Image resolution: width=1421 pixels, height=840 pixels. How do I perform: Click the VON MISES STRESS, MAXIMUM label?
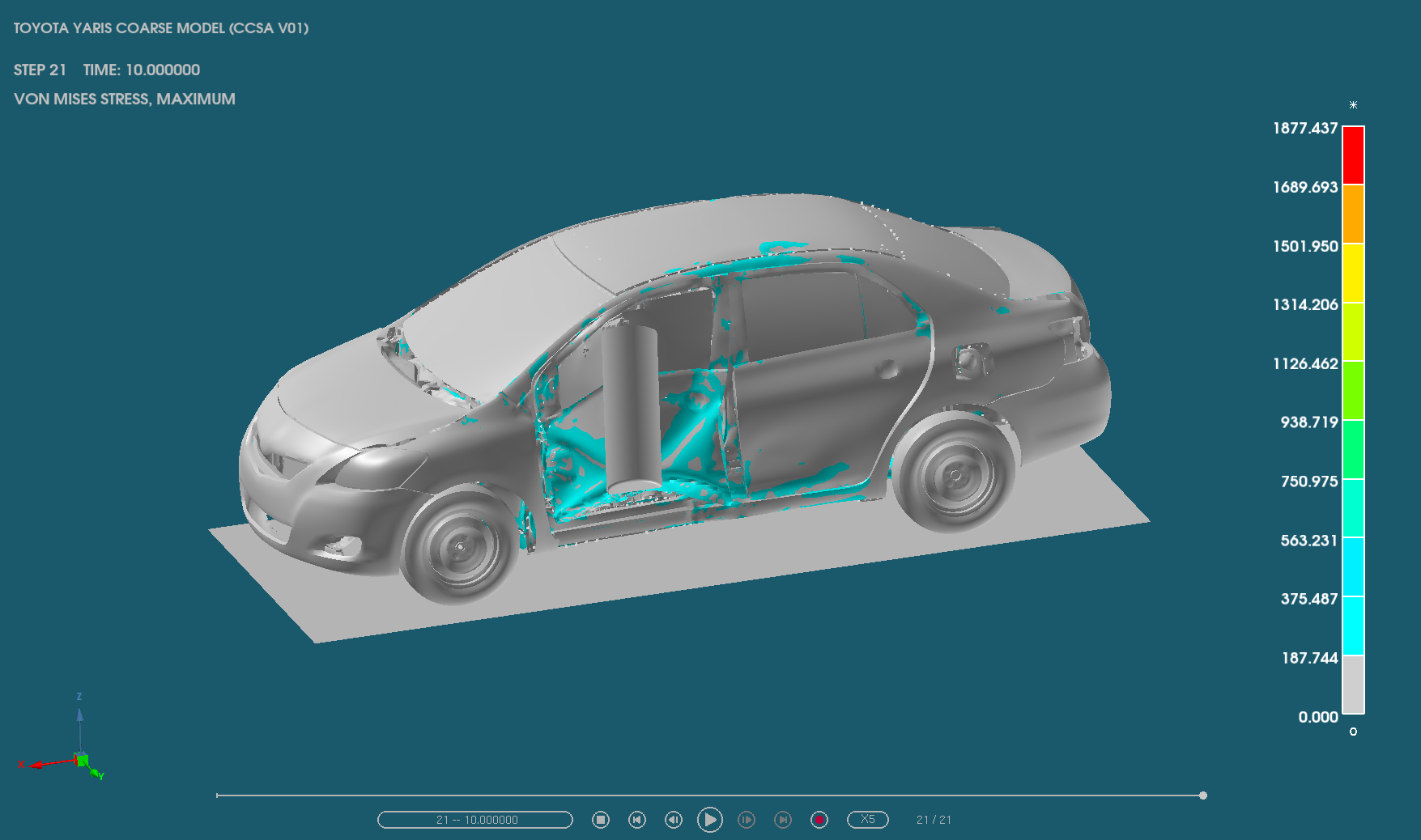125,99
